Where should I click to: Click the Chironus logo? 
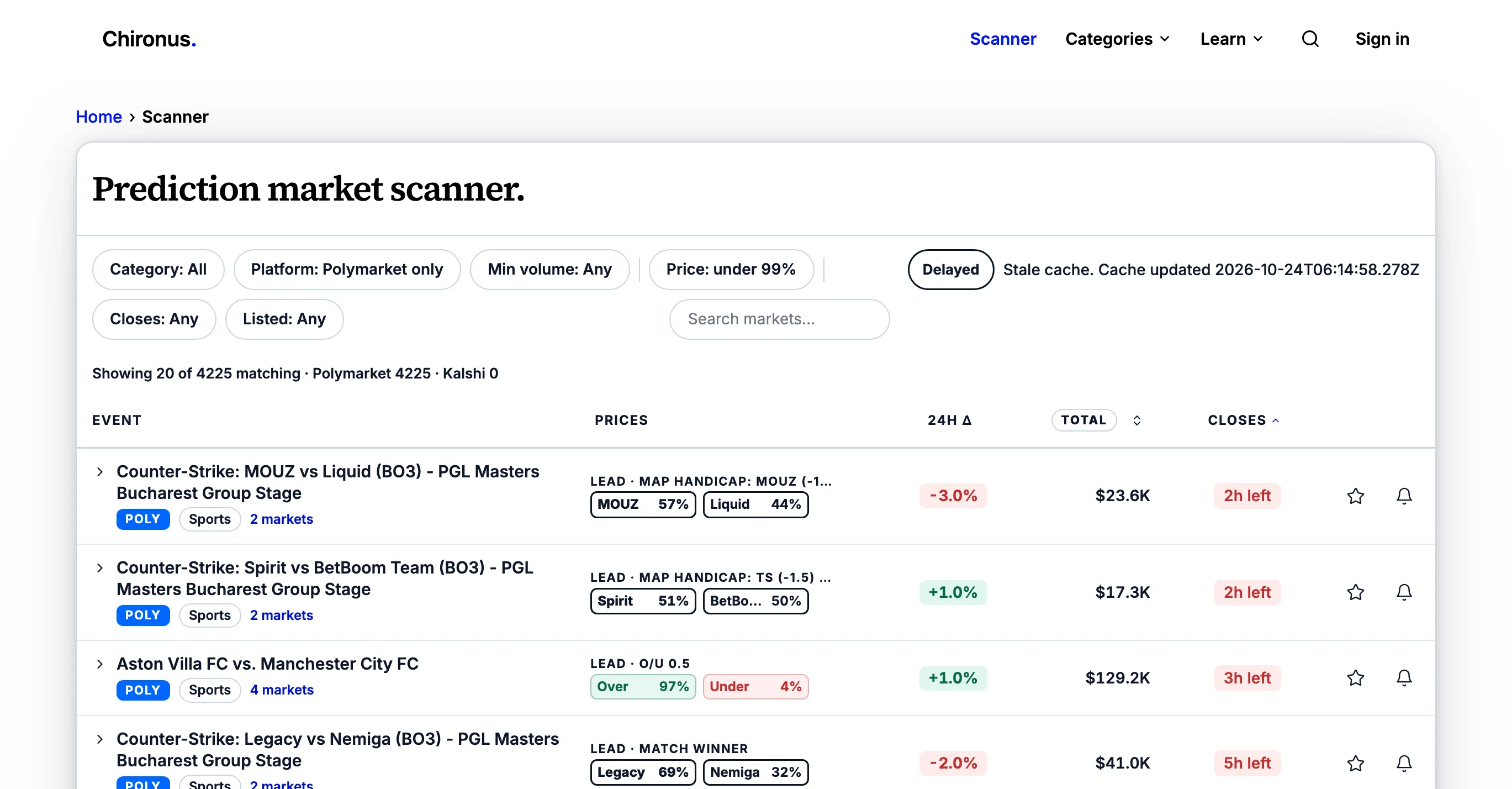pos(149,39)
